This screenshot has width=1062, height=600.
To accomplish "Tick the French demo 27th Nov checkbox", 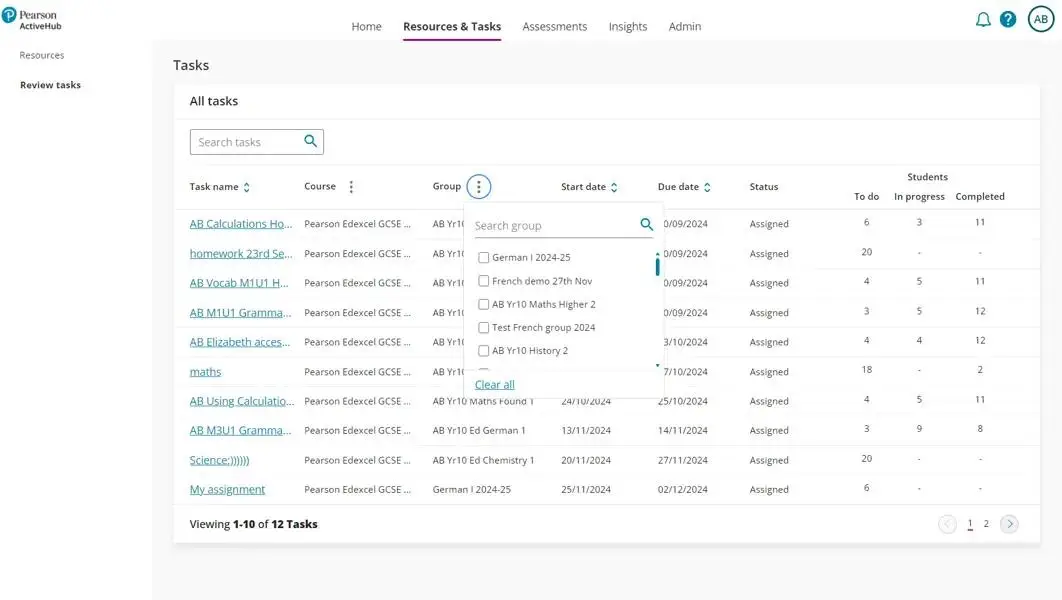I will [484, 281].
